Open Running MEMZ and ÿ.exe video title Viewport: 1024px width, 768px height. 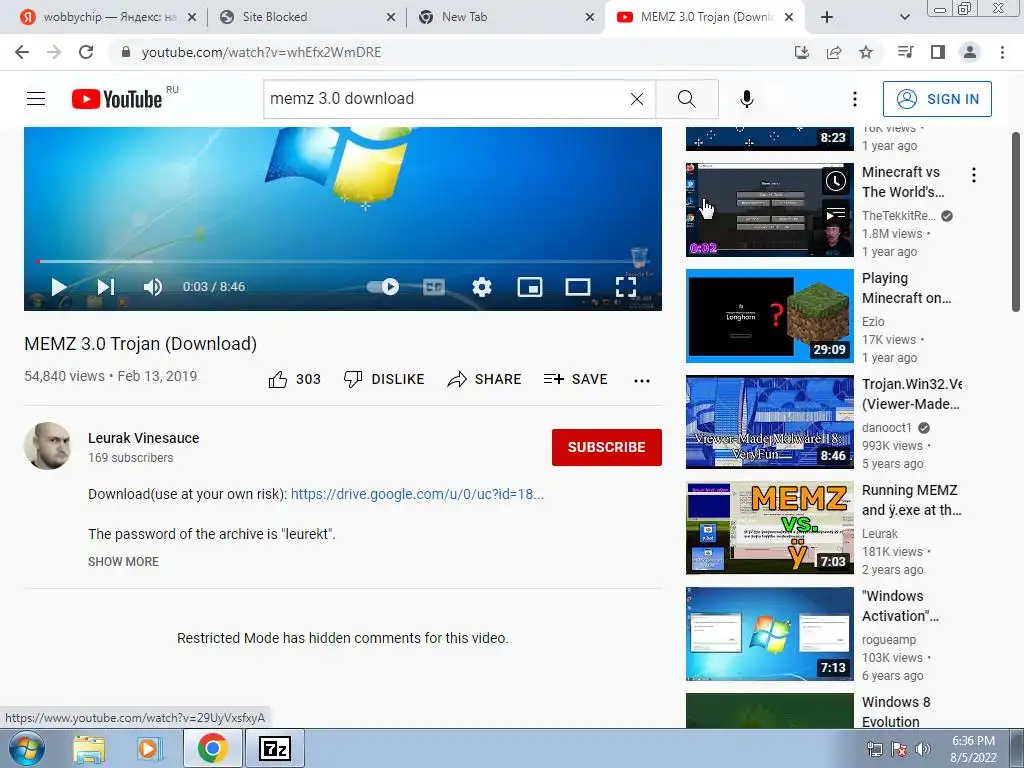click(912, 500)
